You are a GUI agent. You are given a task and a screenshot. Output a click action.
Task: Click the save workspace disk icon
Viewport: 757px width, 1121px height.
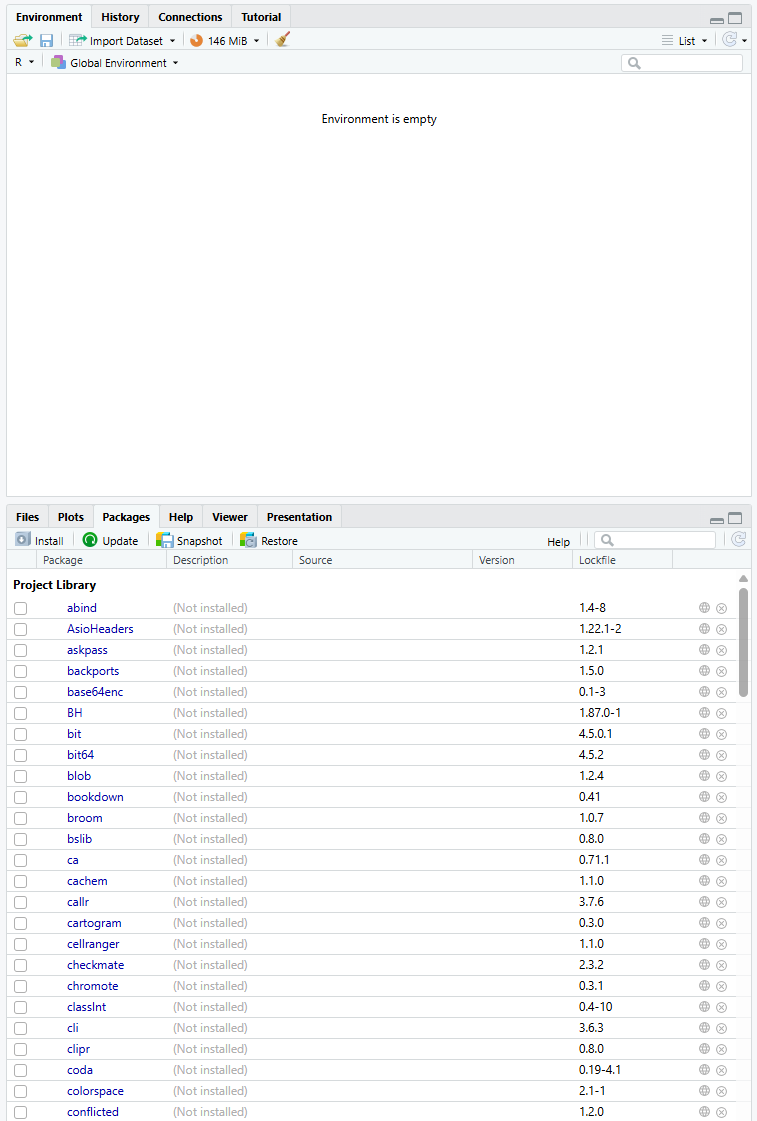46,40
